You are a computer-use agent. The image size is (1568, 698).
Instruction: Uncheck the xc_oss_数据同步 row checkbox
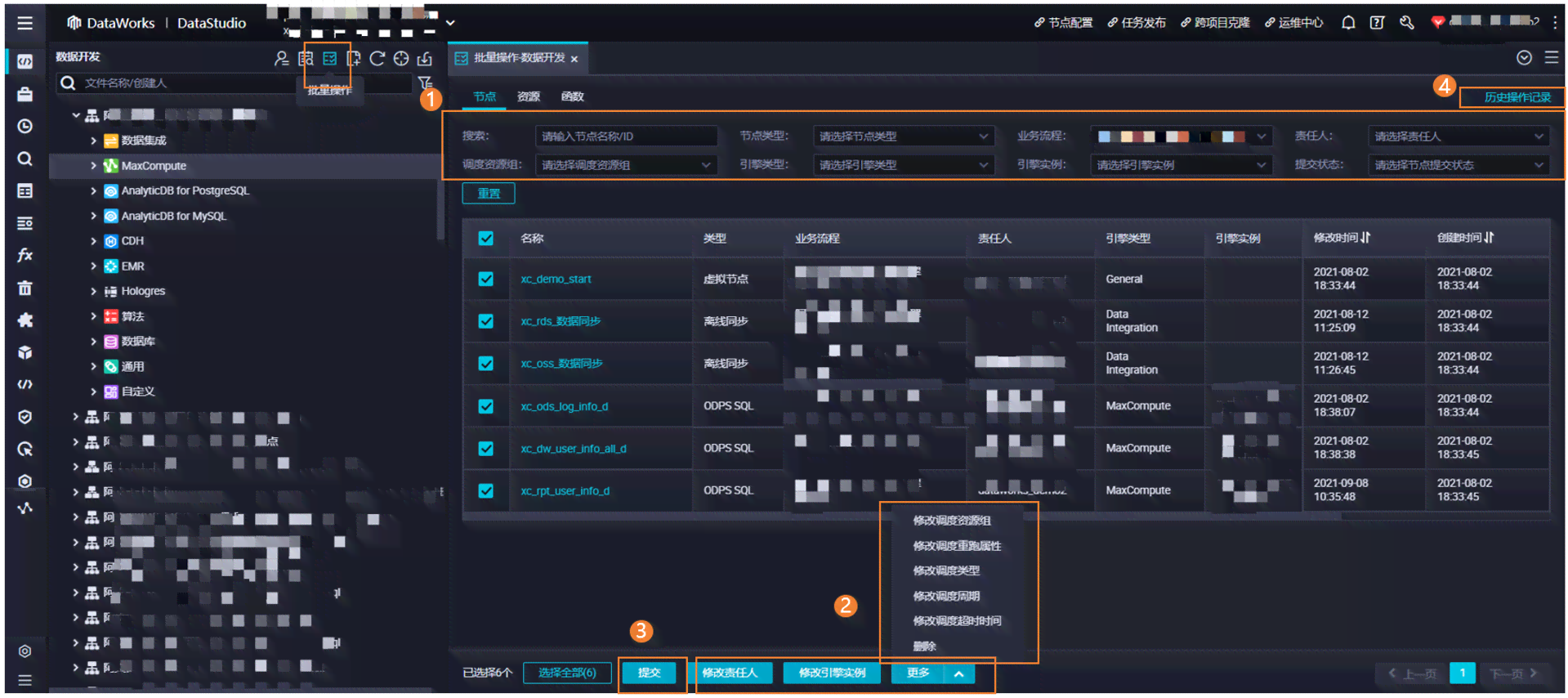(x=486, y=364)
